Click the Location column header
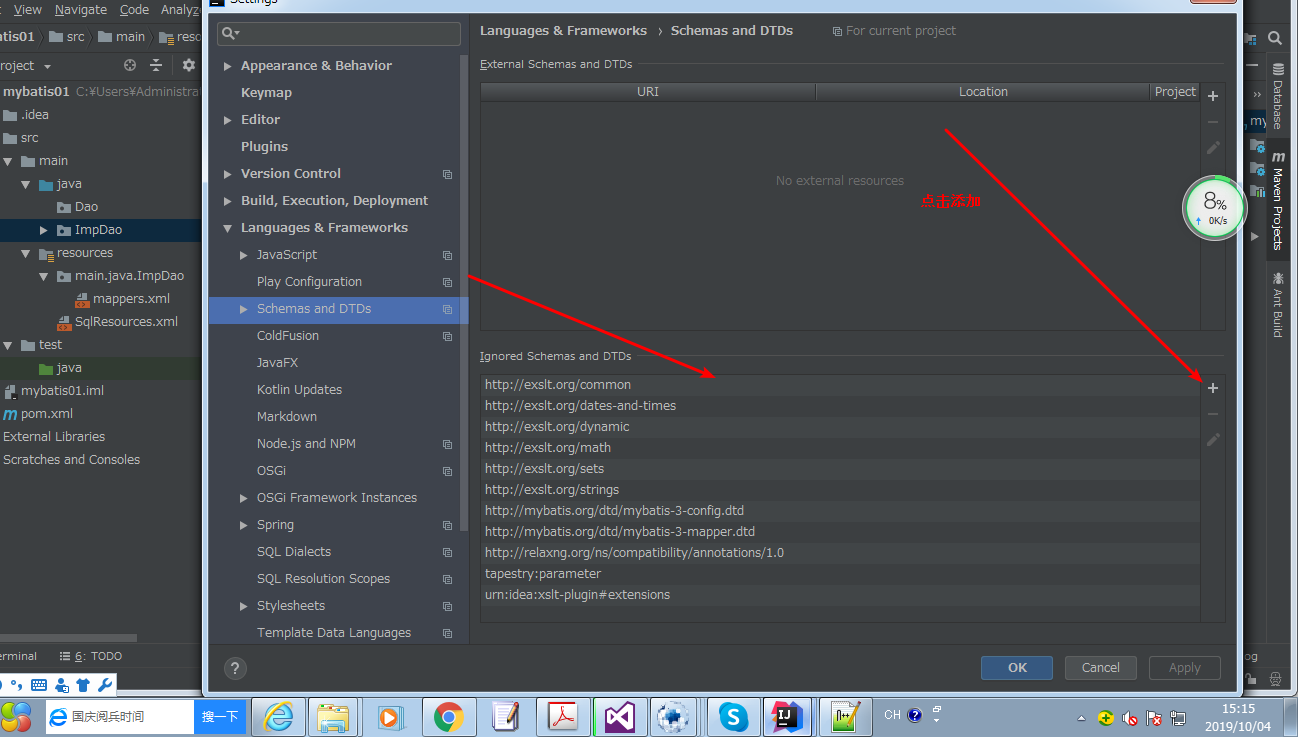The height and width of the screenshot is (737, 1298). coord(983,91)
